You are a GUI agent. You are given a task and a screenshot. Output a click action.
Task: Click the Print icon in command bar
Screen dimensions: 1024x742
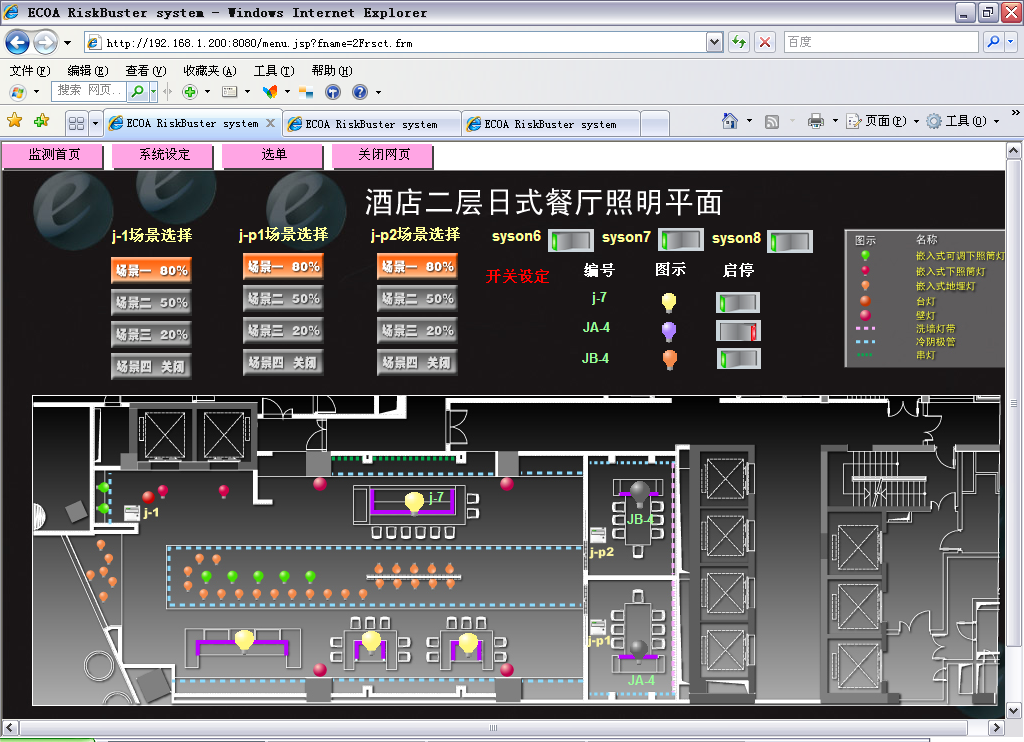[x=815, y=121]
